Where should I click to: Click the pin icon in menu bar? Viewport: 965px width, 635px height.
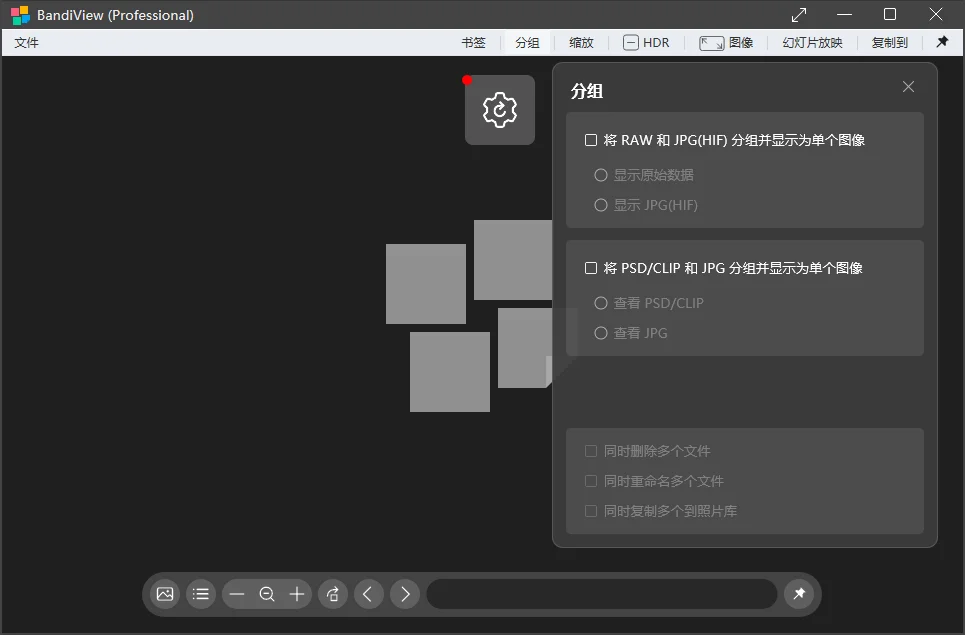(942, 42)
